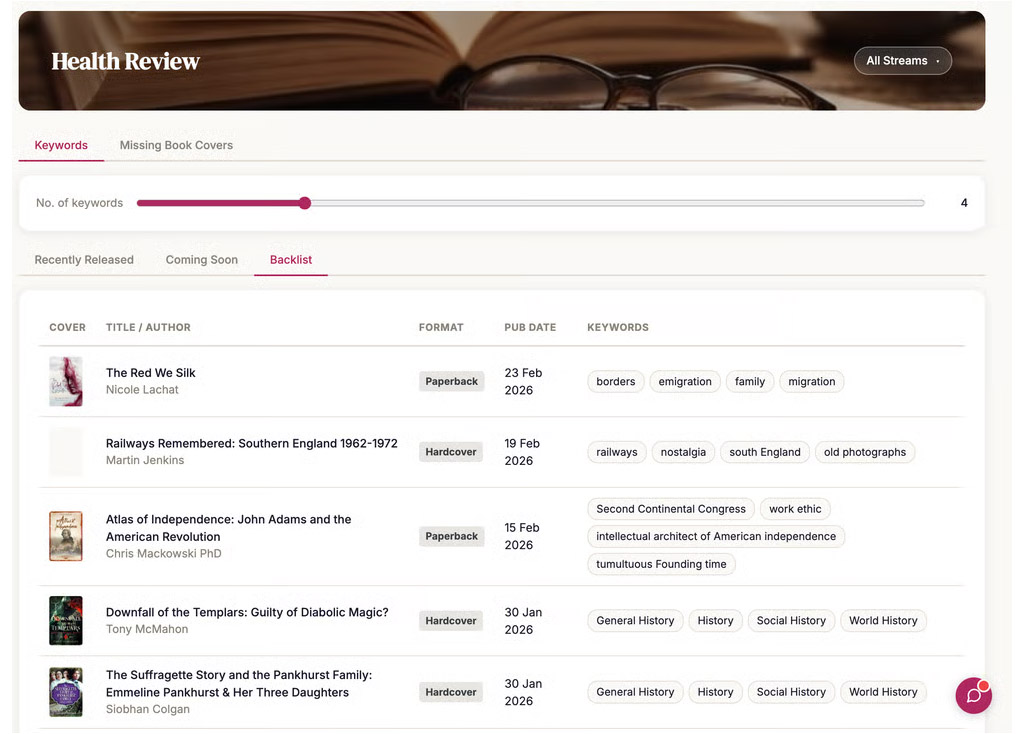This screenshot has width=1024, height=734.
Task: Click the tumultuous Founding time chip
Action: [661, 564]
